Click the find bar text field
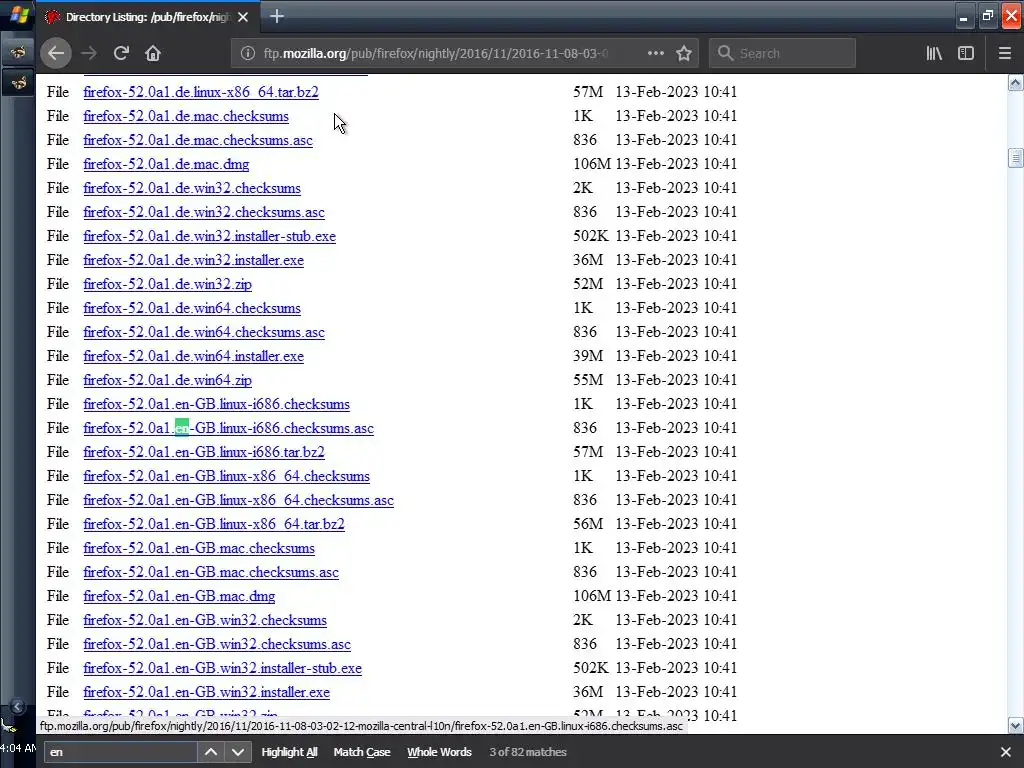This screenshot has width=1024, height=768. click(121, 752)
